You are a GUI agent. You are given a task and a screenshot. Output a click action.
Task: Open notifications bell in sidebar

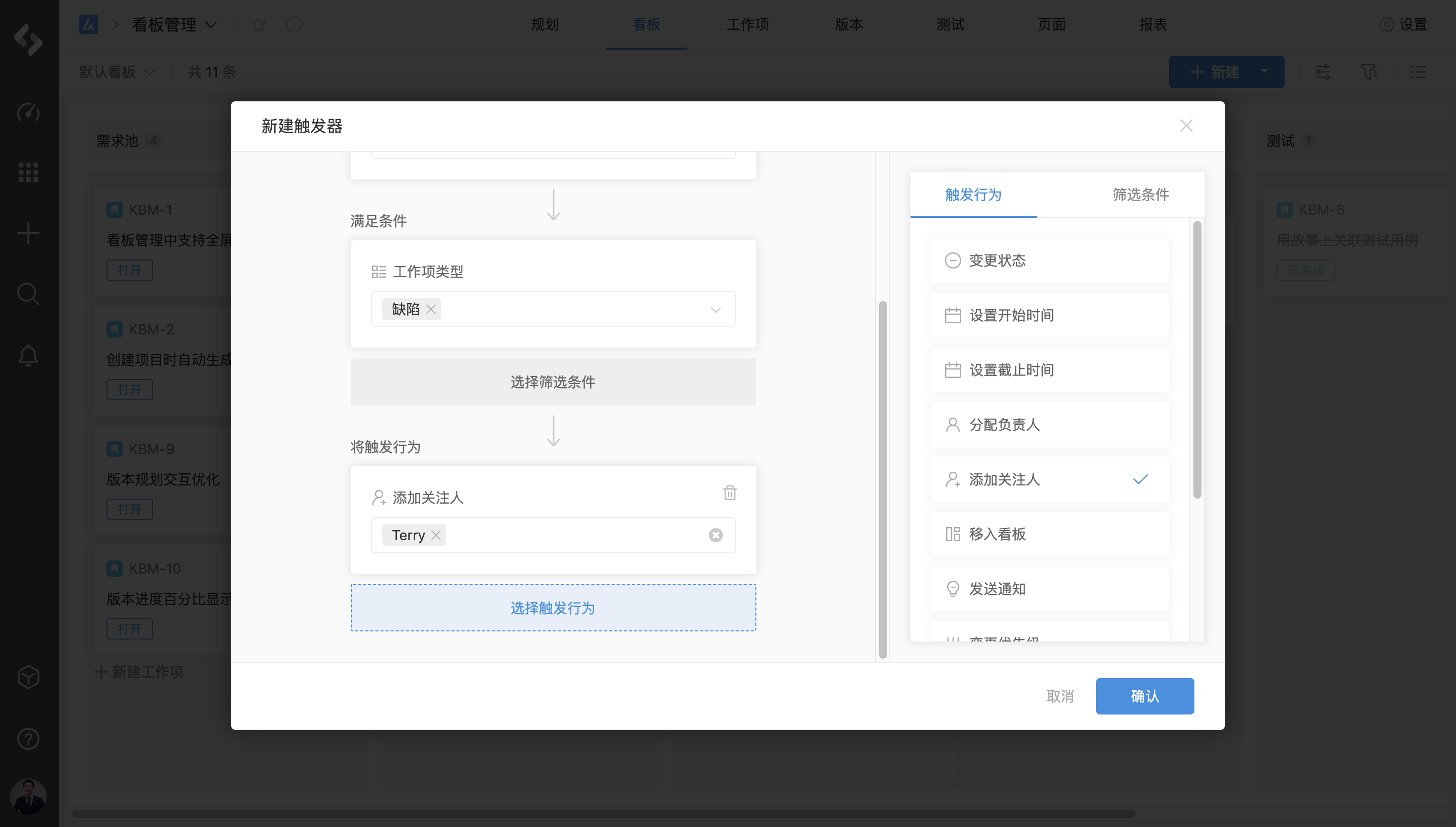point(28,356)
